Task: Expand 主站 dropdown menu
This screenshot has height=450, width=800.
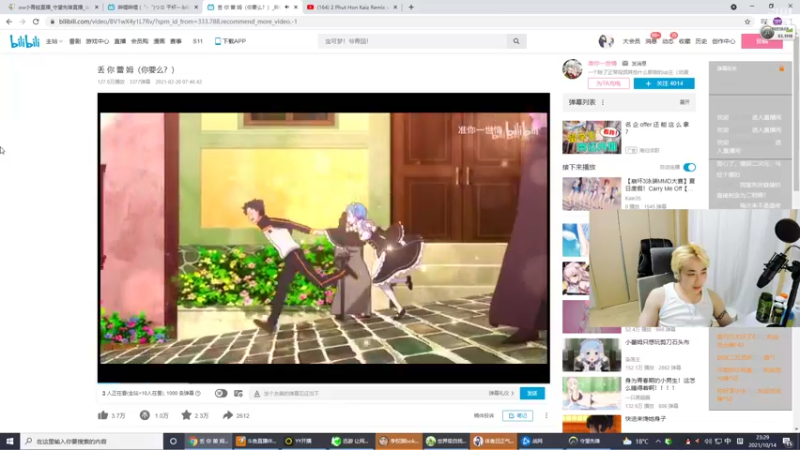Action: [54, 41]
